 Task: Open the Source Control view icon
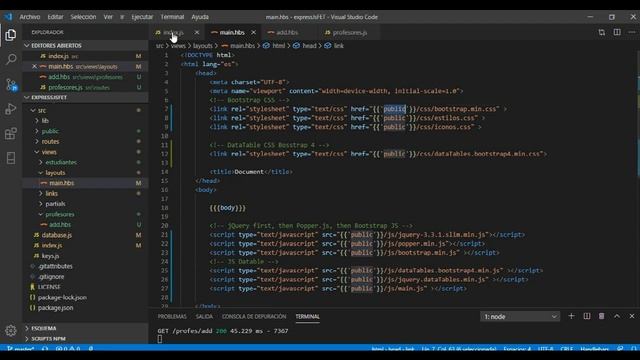pyautogui.click(x=11, y=84)
